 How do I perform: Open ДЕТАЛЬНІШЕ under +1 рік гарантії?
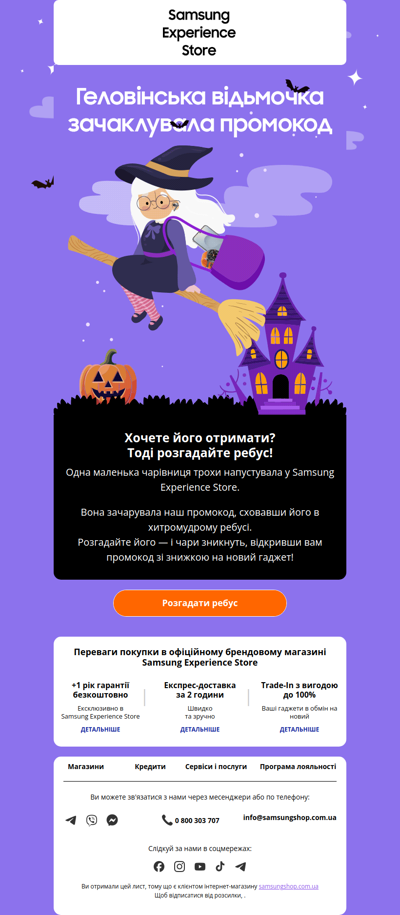tap(100, 729)
